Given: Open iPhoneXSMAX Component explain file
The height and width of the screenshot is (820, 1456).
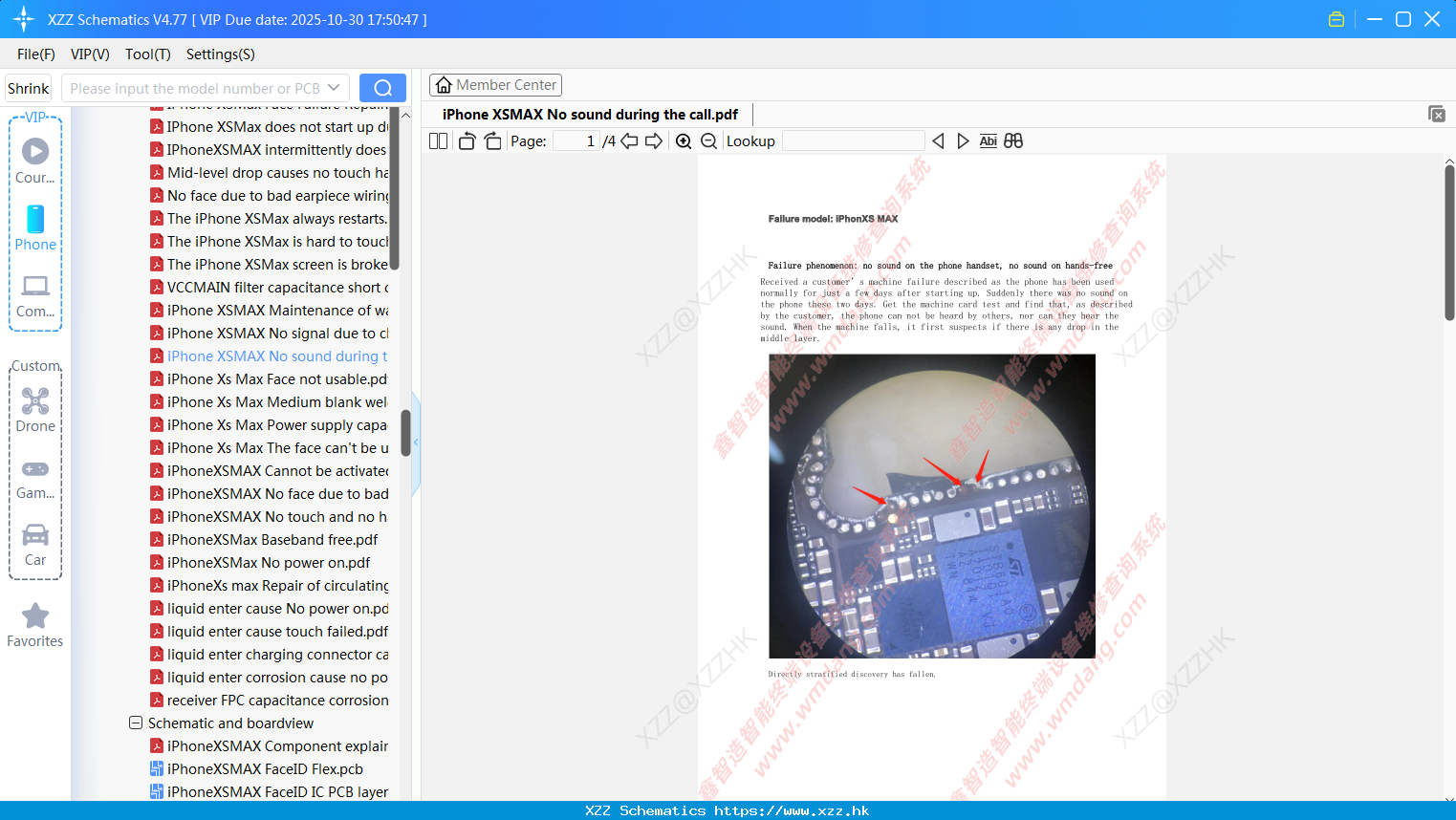Looking at the screenshot, I should (270, 746).
